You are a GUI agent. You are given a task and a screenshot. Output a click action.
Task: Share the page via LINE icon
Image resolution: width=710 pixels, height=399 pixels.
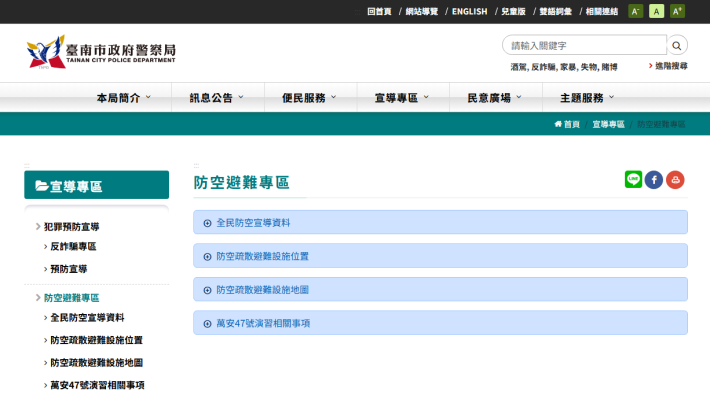tap(633, 179)
